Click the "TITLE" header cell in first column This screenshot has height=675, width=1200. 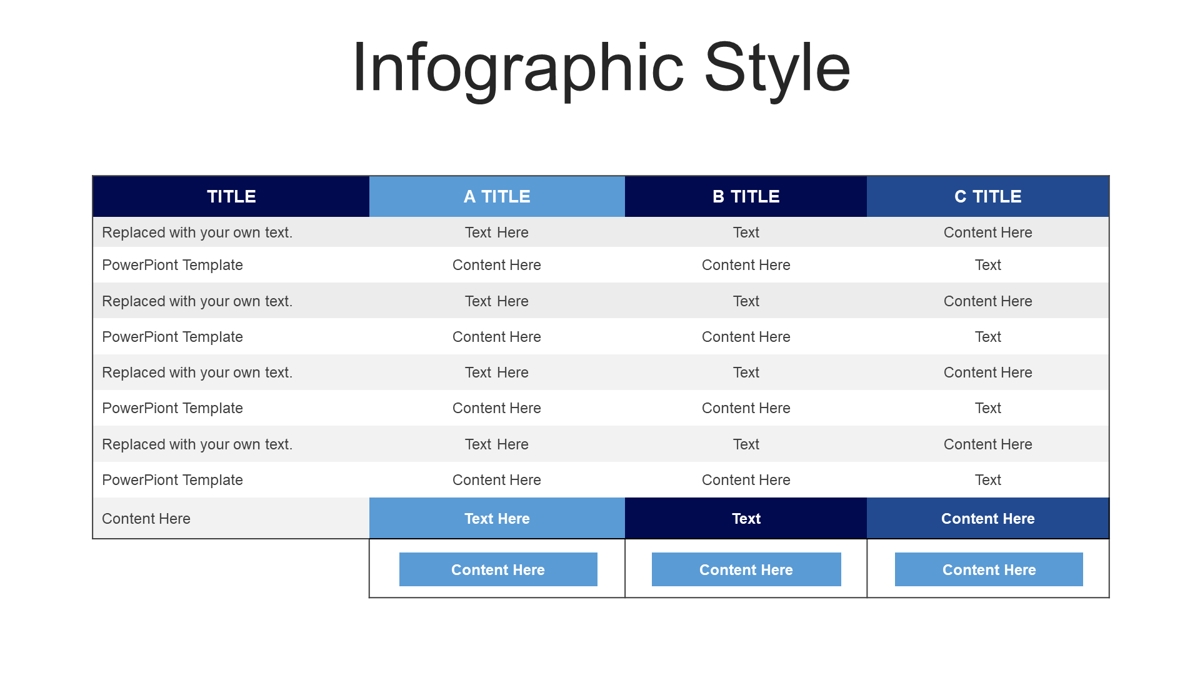[231, 197]
